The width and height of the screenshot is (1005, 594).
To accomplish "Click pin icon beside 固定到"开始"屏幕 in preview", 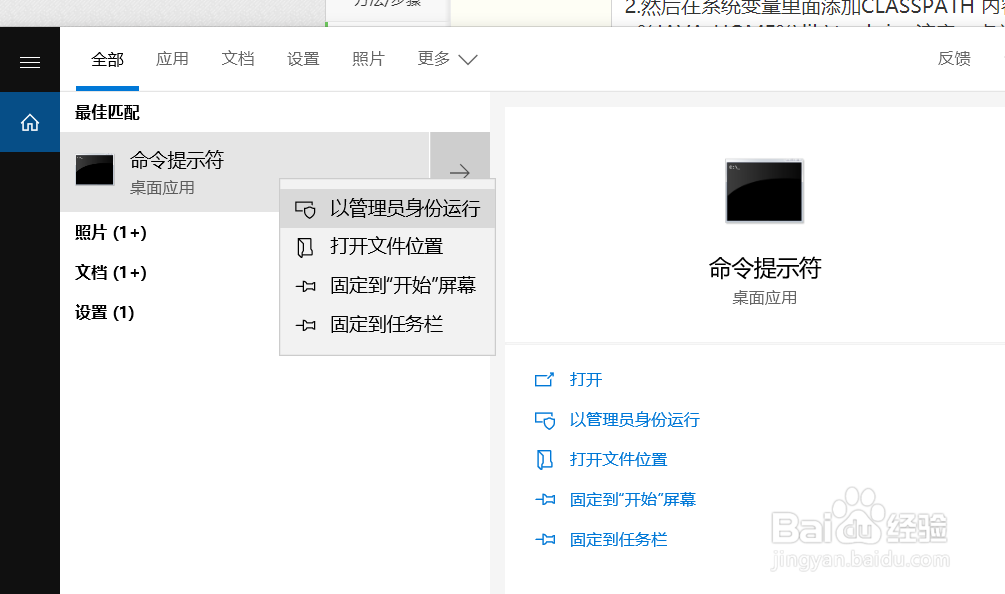I will pos(545,500).
